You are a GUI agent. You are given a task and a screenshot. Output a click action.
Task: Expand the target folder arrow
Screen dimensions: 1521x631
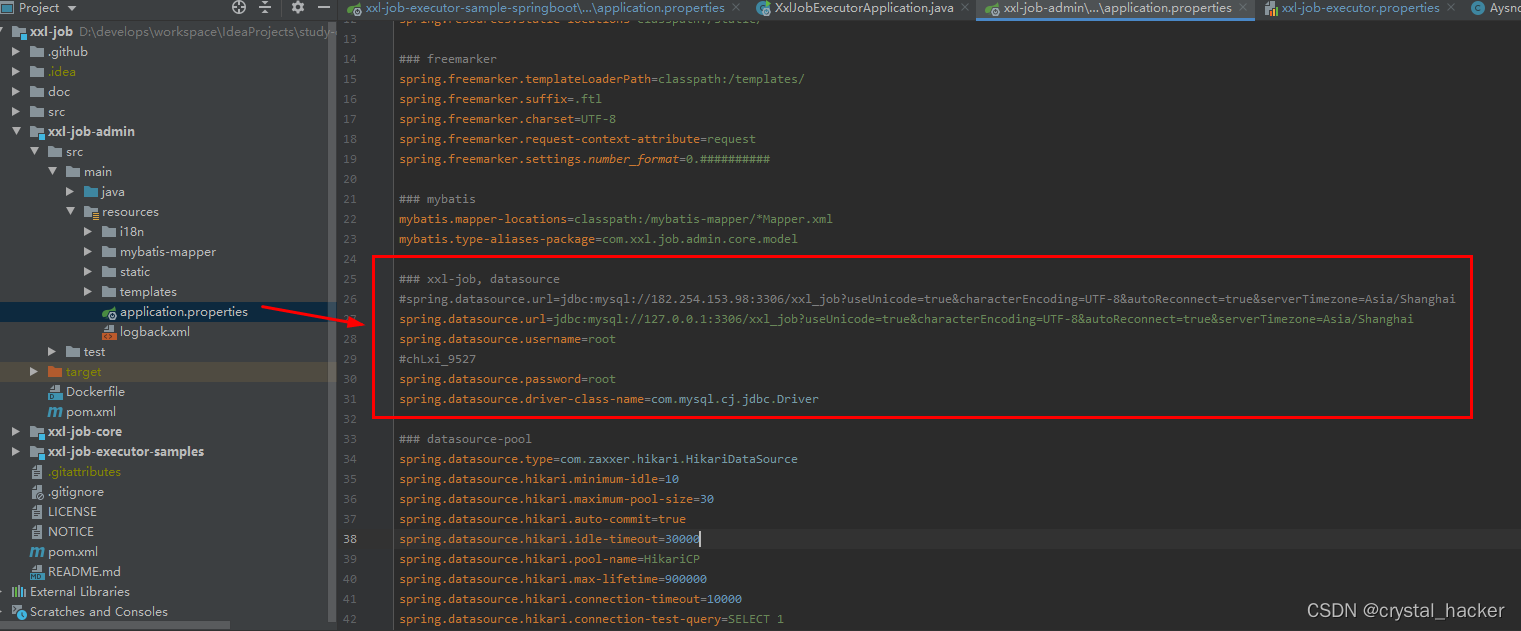34,371
